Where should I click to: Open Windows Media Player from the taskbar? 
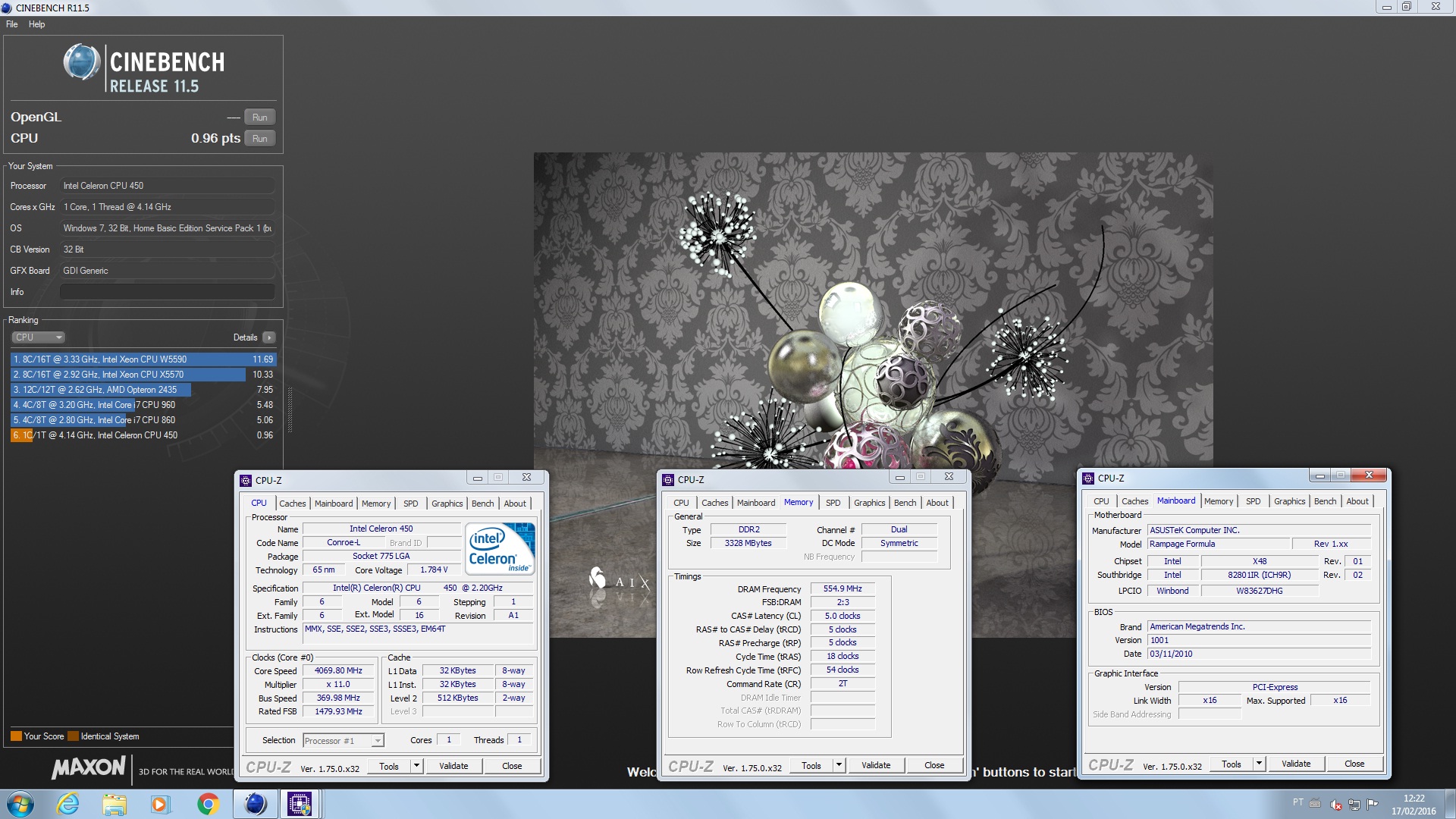coord(160,804)
